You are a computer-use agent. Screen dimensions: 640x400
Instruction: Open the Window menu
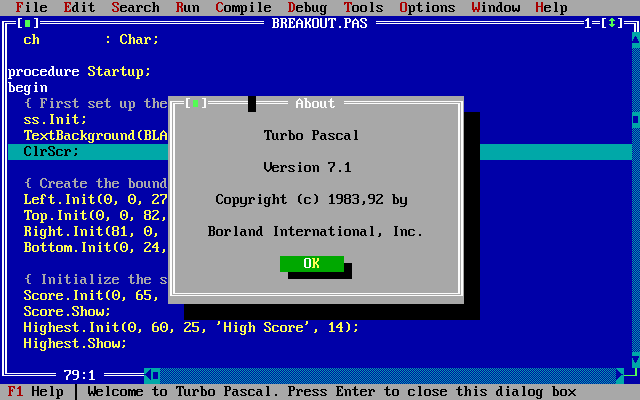point(496,7)
